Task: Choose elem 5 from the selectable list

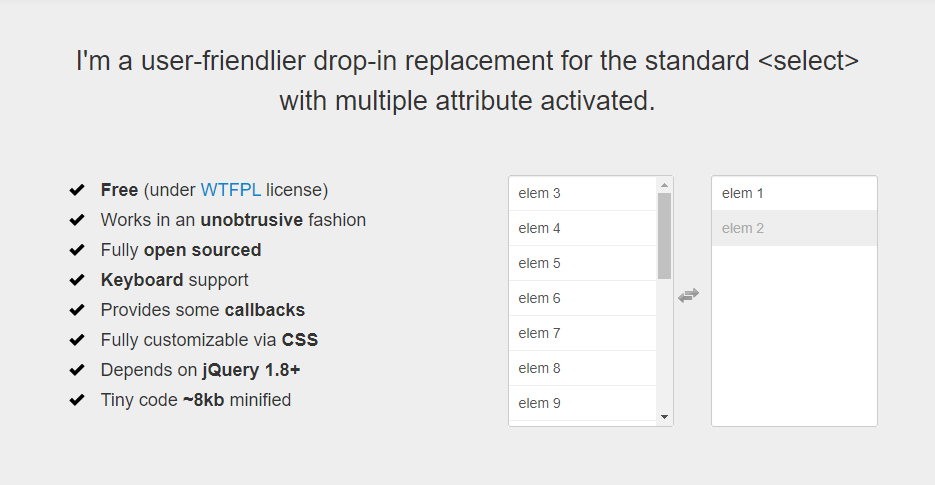Action: pos(582,263)
